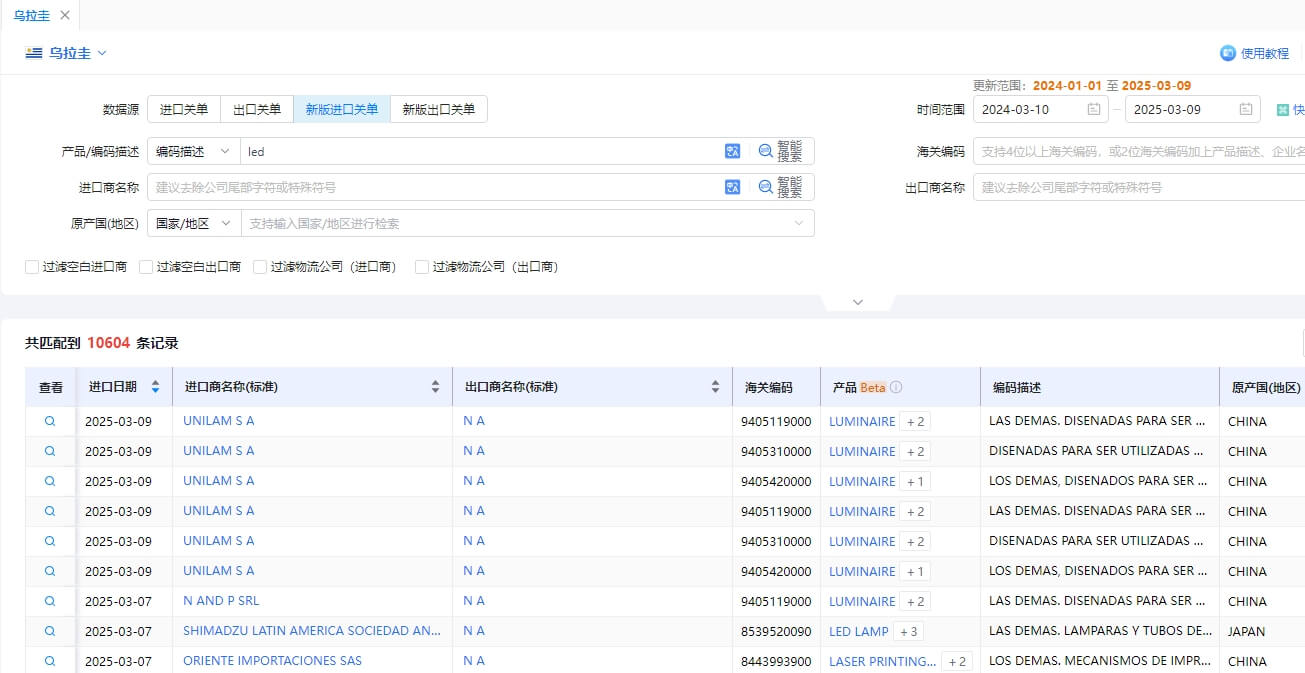
Task: Click the importer name input field
Action: pos(435,187)
